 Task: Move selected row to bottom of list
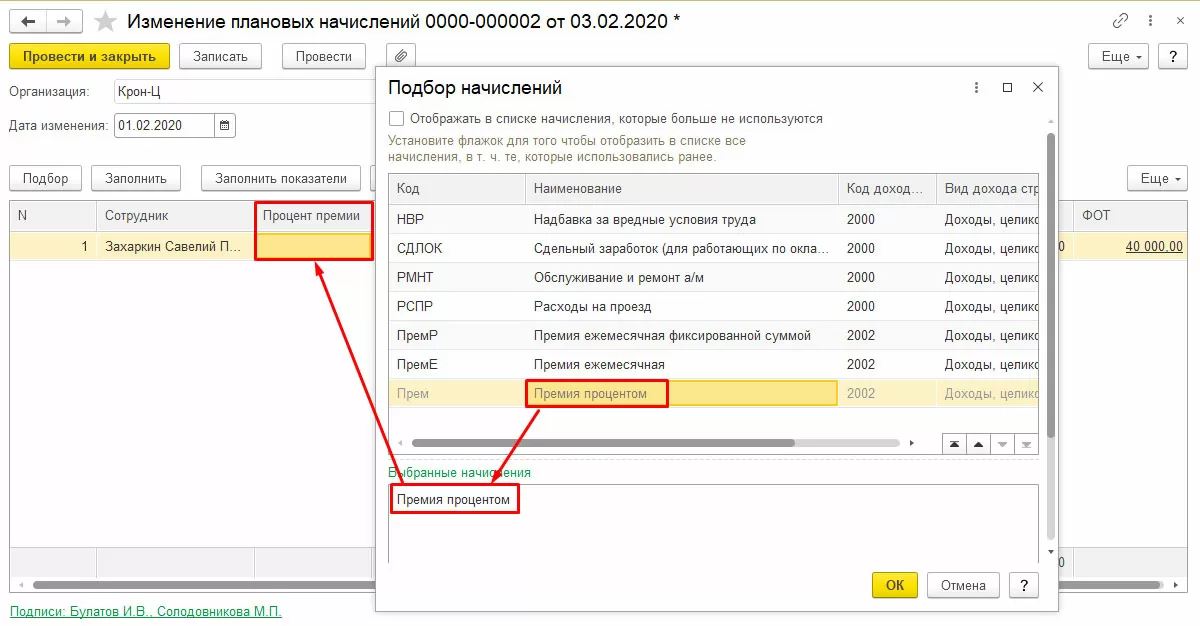click(x=1026, y=443)
